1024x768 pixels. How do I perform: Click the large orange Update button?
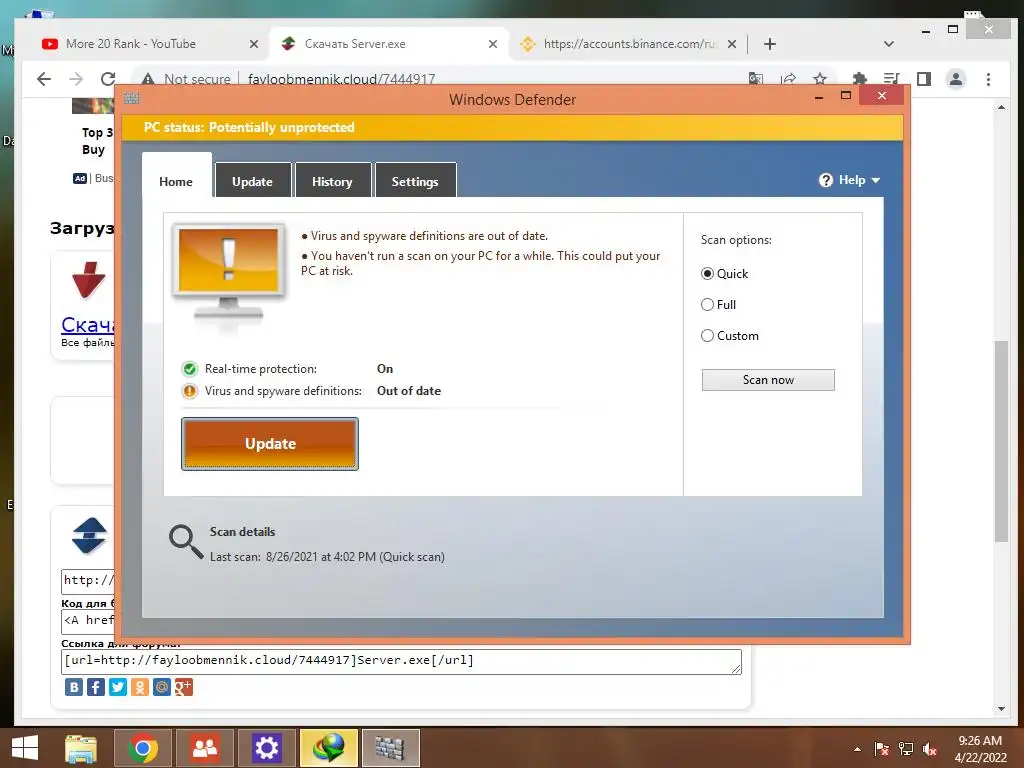[270, 444]
